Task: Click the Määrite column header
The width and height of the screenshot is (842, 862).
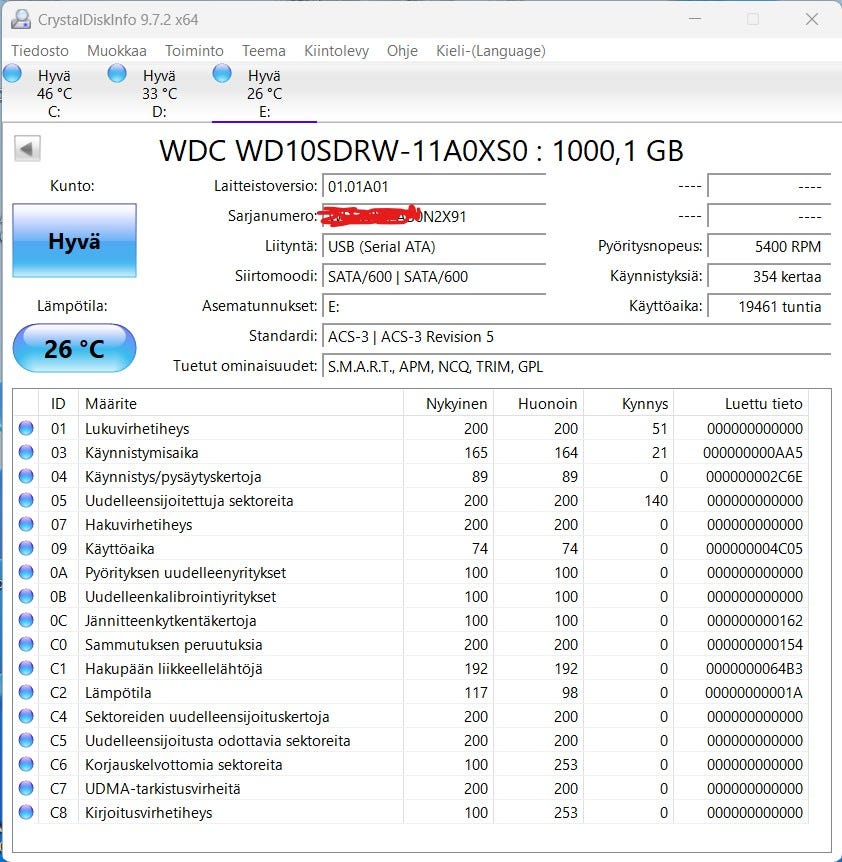Action: [x=241, y=404]
